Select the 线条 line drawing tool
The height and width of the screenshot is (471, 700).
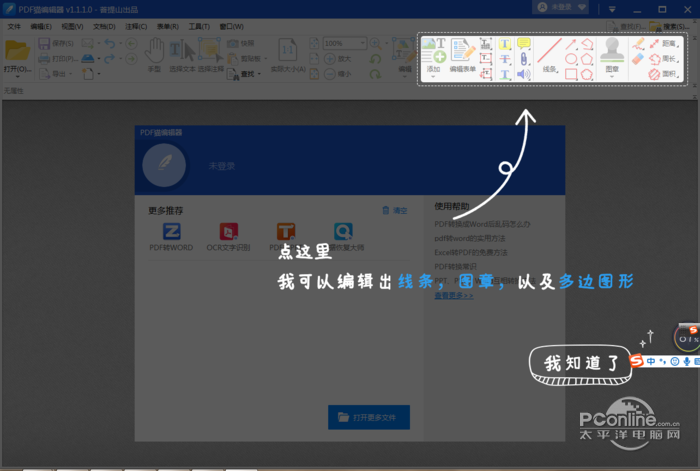click(550, 55)
